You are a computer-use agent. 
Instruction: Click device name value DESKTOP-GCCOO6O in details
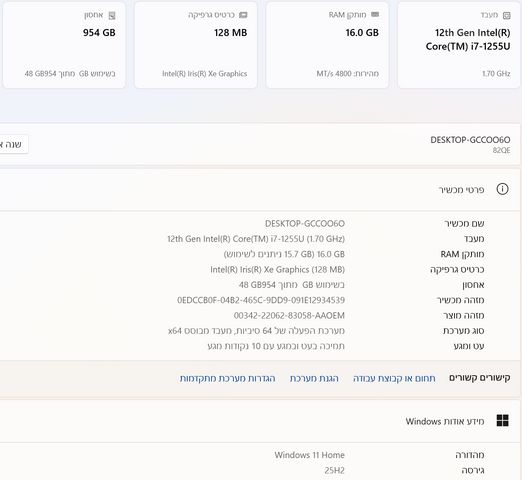(x=305, y=223)
